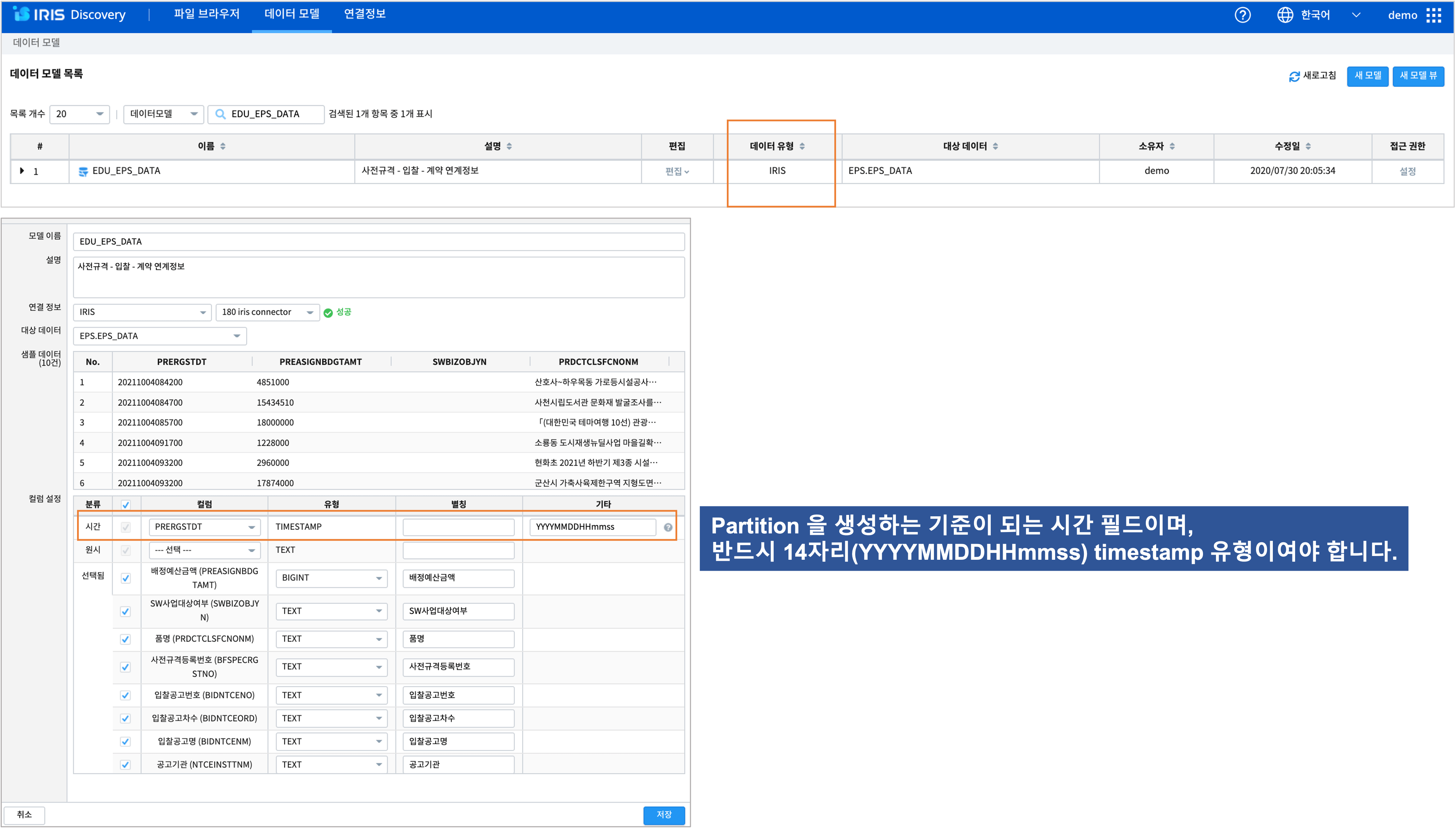
Task: Click the refresh icon beside 새로고침
Action: point(1294,76)
